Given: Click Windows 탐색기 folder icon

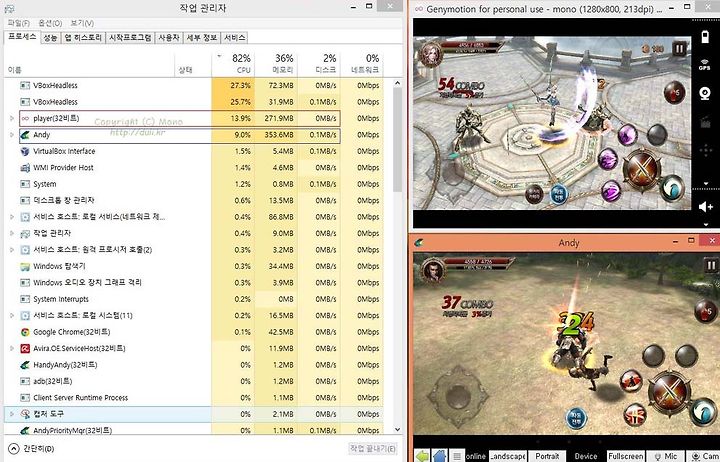Looking at the screenshot, I should click(x=25, y=266).
